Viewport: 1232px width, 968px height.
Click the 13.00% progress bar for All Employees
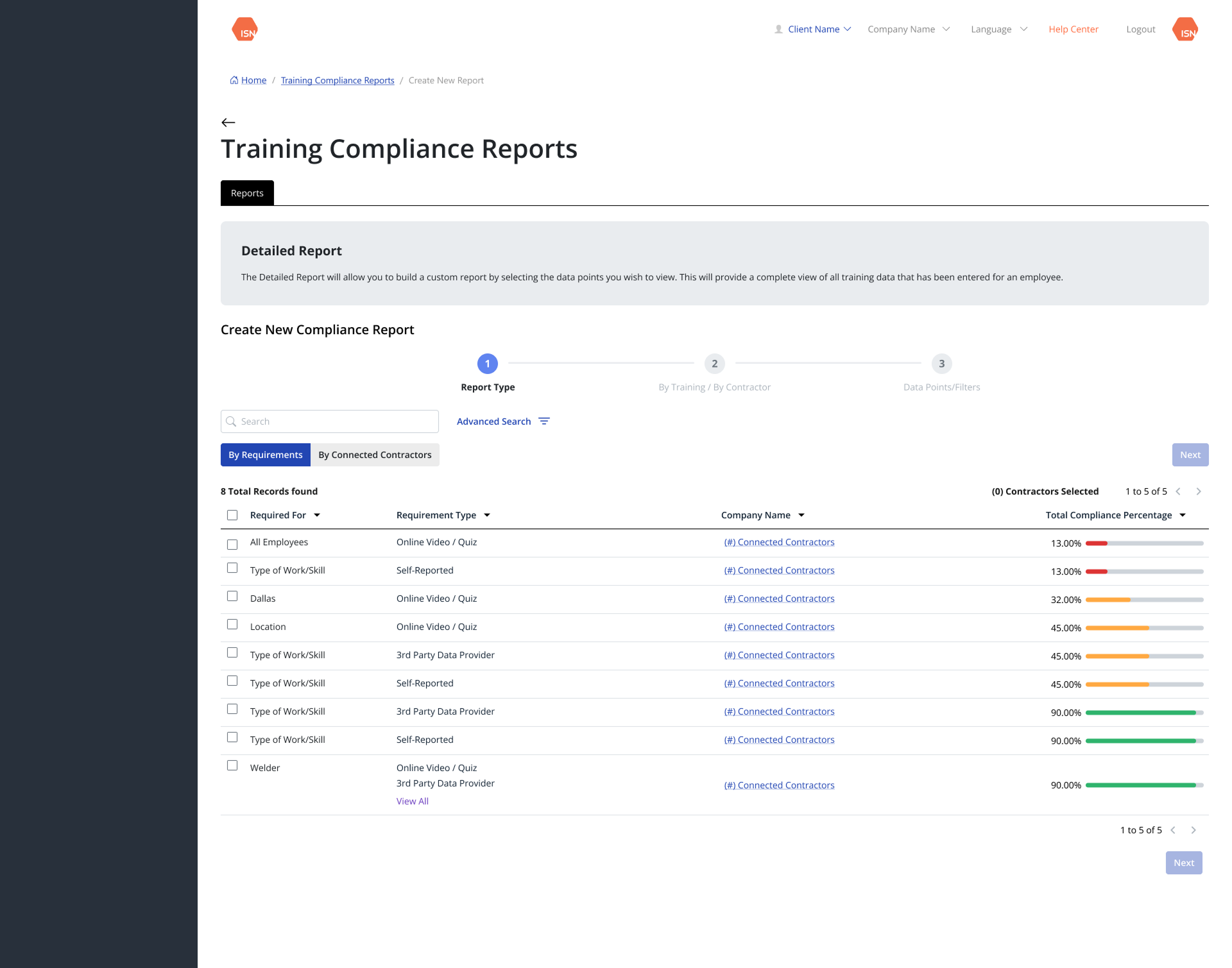click(x=1144, y=543)
